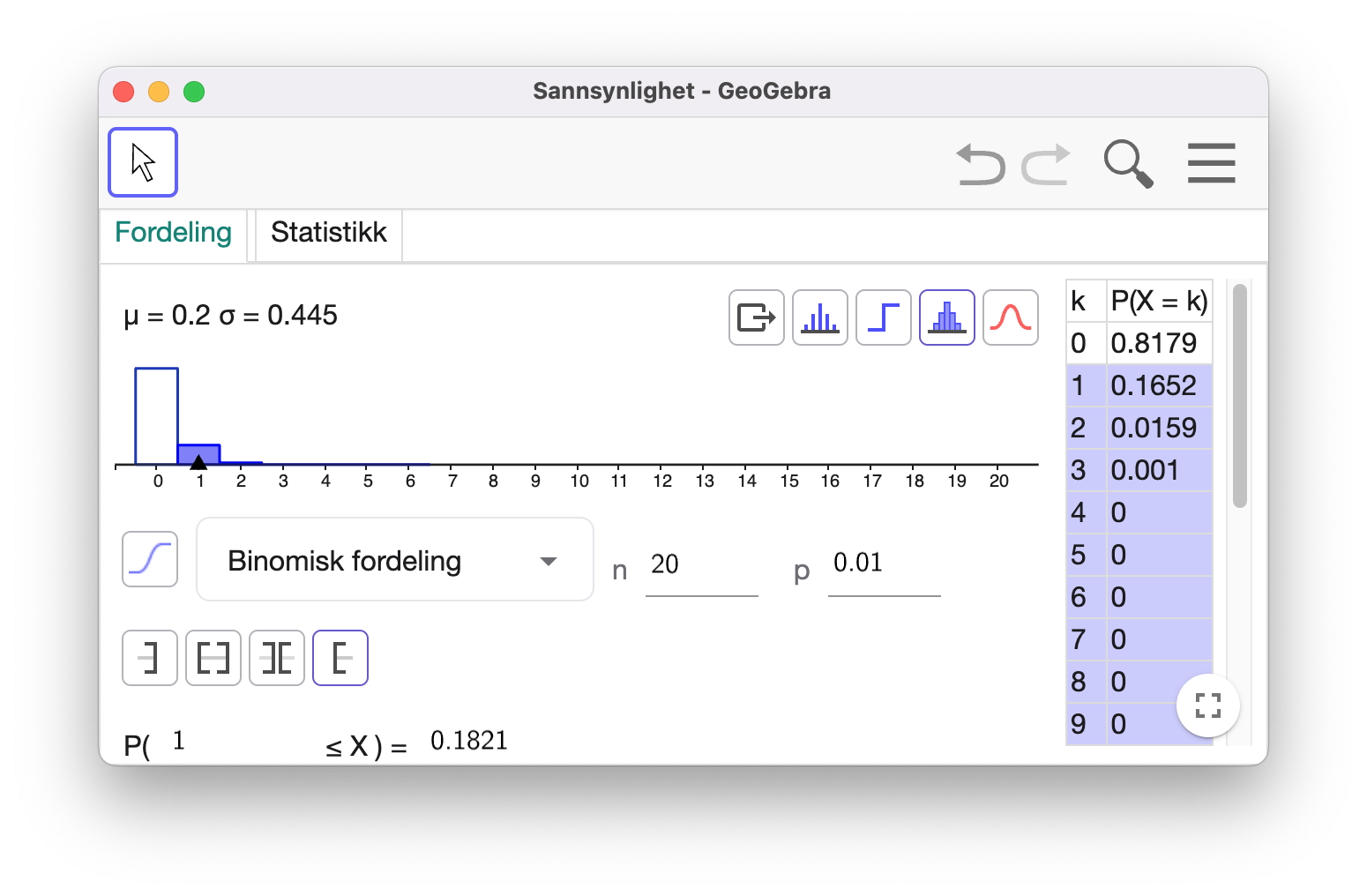This screenshot has height=896, width=1367.
Task: Select the Move arrow tool
Action: point(143,162)
